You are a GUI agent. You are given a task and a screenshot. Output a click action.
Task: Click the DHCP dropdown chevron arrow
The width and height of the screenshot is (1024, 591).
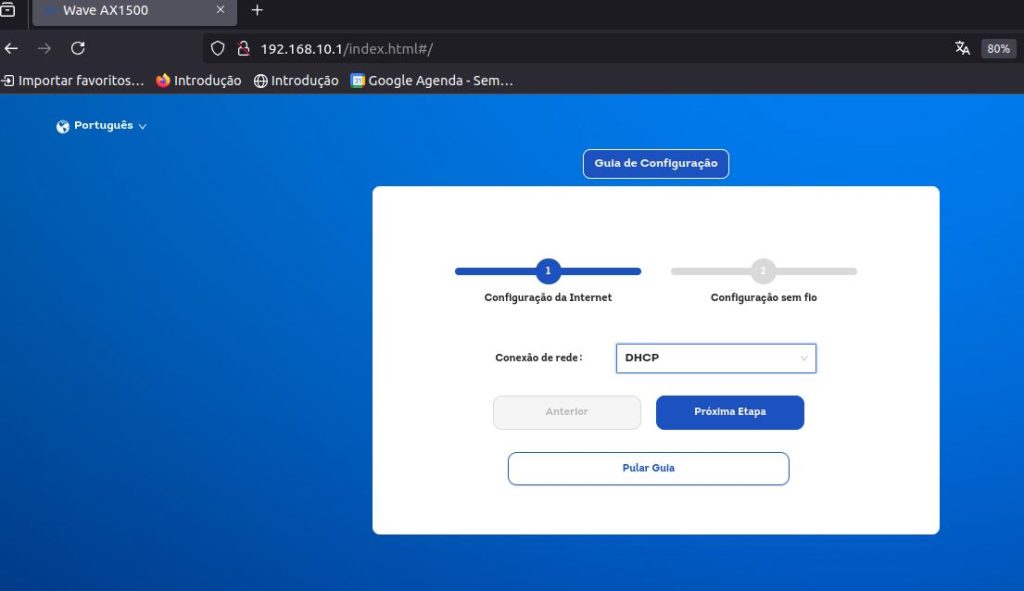804,358
